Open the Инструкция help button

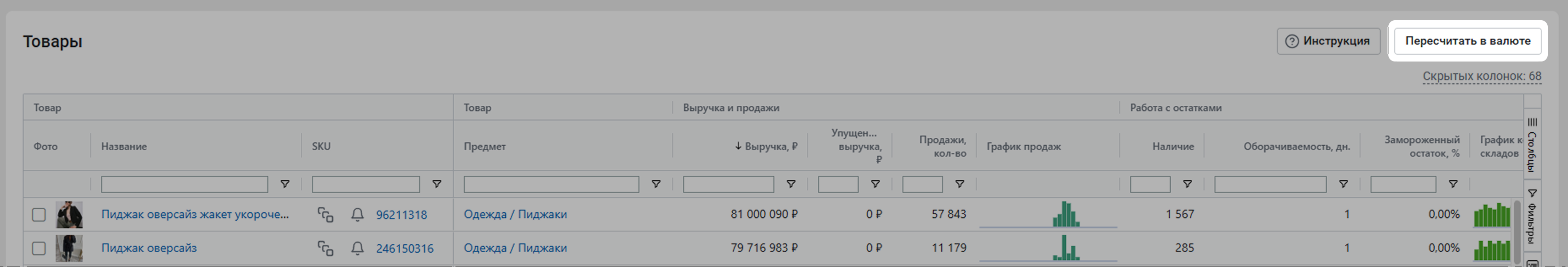(1328, 41)
